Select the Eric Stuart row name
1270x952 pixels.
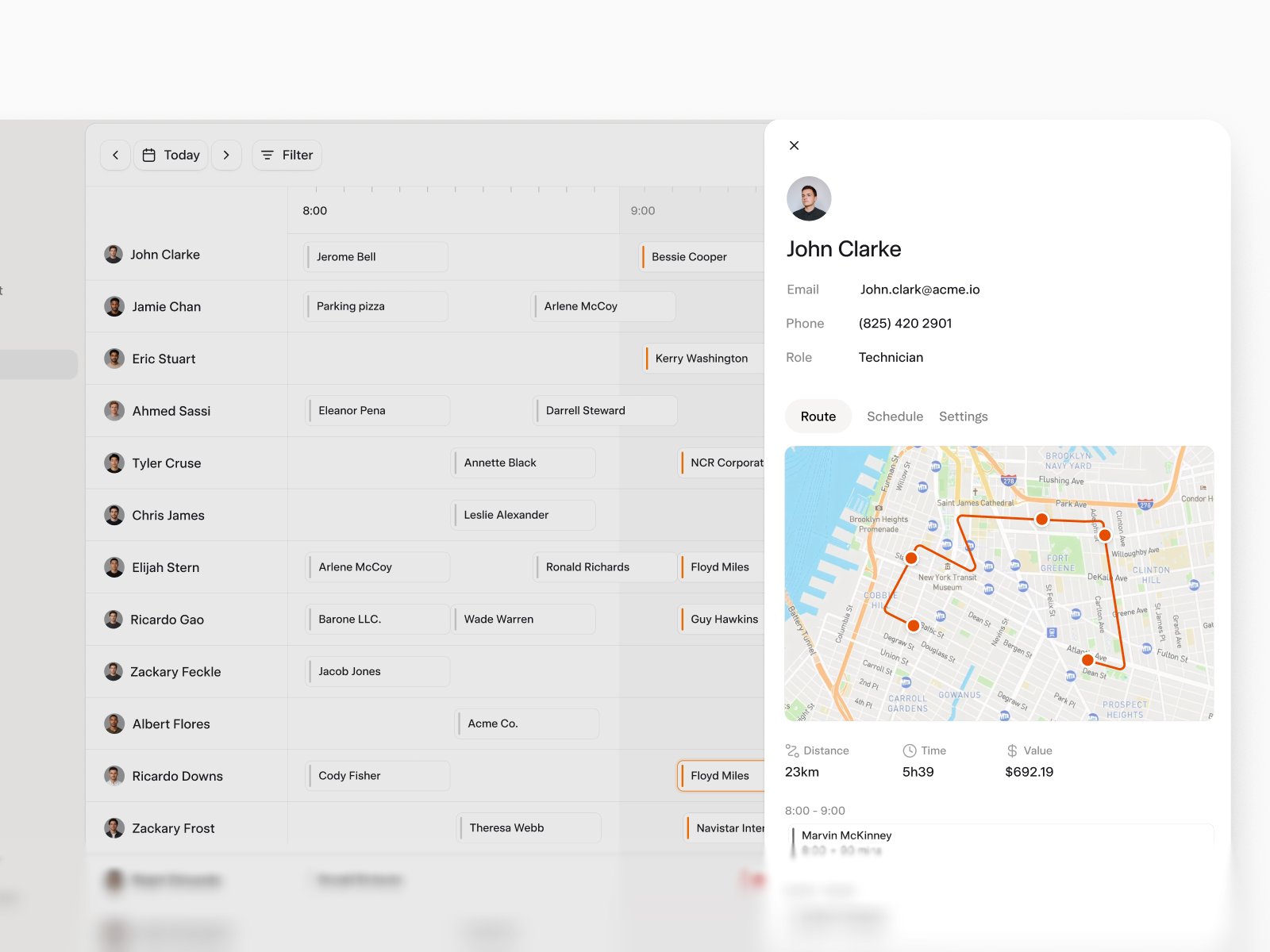pos(164,359)
